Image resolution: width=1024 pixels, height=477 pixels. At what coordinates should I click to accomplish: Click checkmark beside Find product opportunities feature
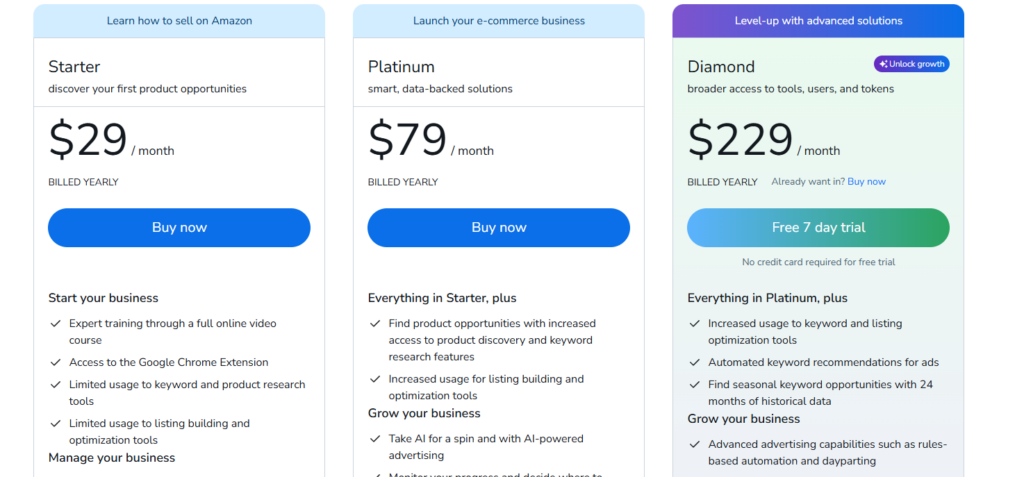tap(375, 324)
